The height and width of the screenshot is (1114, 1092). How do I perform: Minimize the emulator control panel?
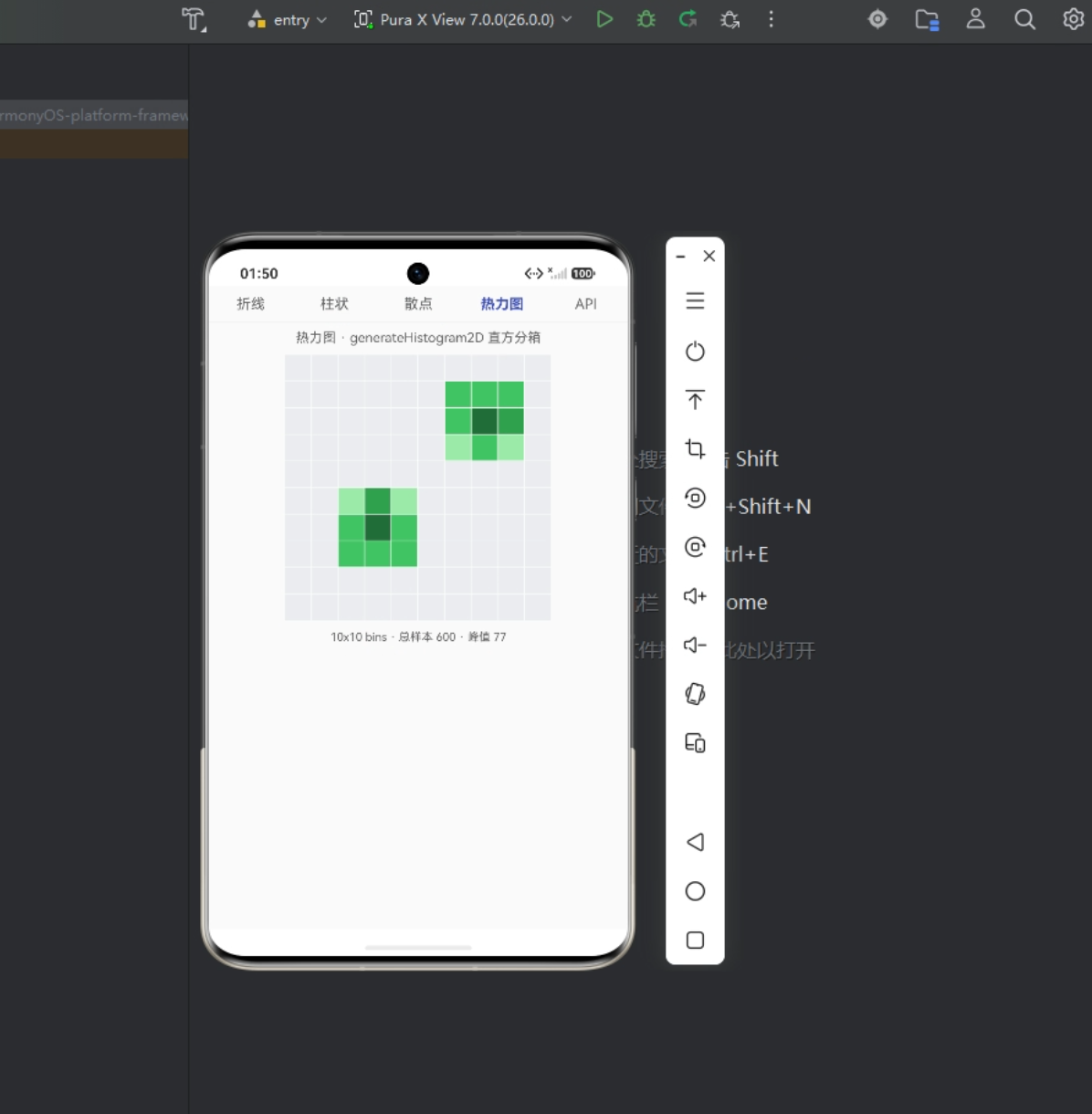[680, 257]
